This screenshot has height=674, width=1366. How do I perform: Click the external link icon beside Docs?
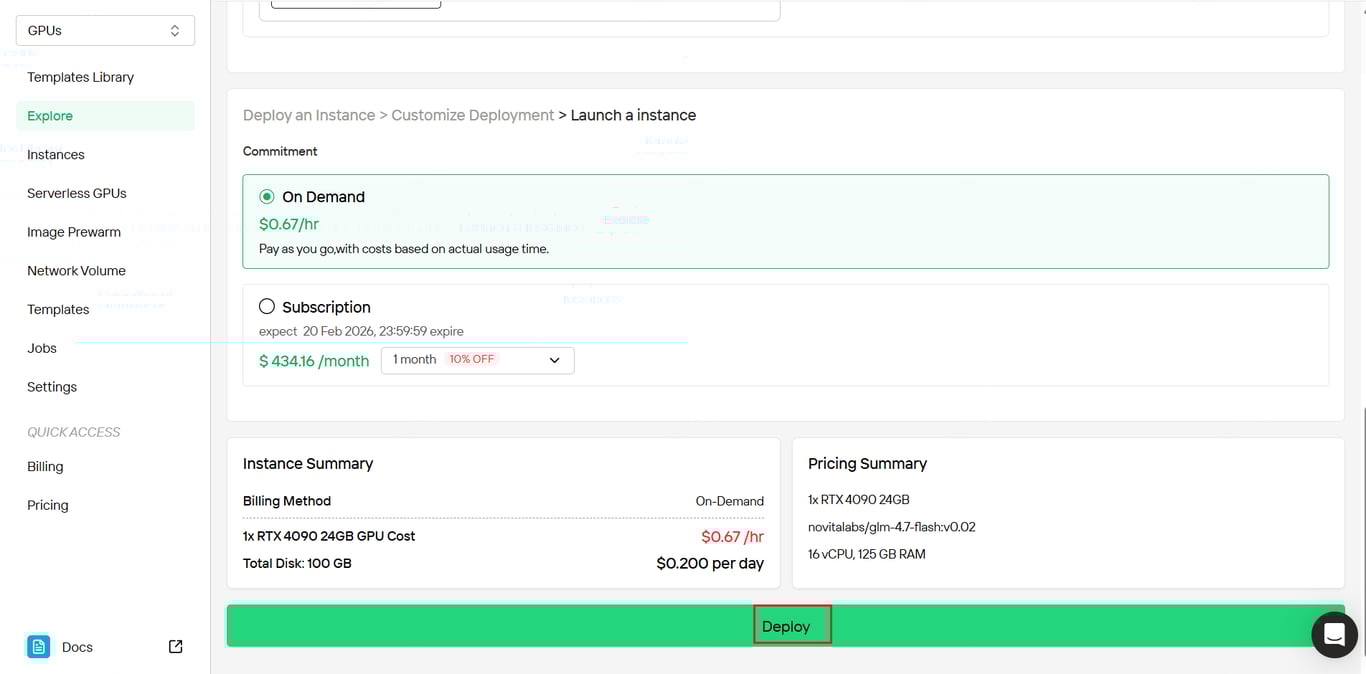[175, 647]
